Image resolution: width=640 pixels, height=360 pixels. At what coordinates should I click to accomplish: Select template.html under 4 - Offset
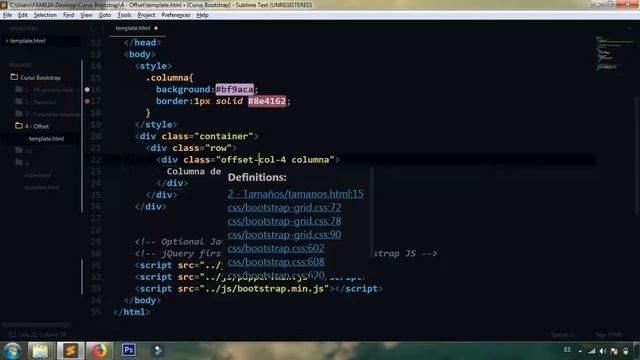pyautogui.click(x=46, y=139)
